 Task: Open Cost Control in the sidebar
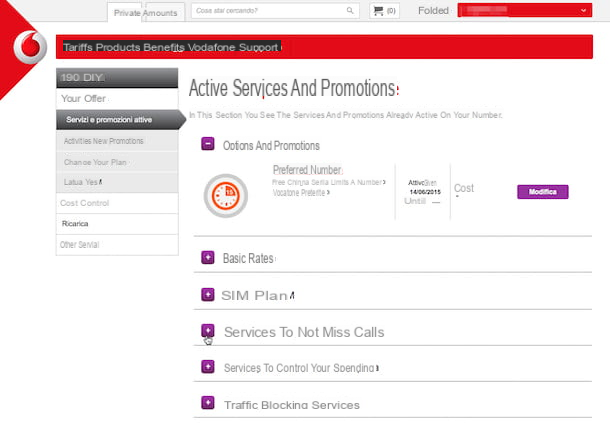click(117, 203)
